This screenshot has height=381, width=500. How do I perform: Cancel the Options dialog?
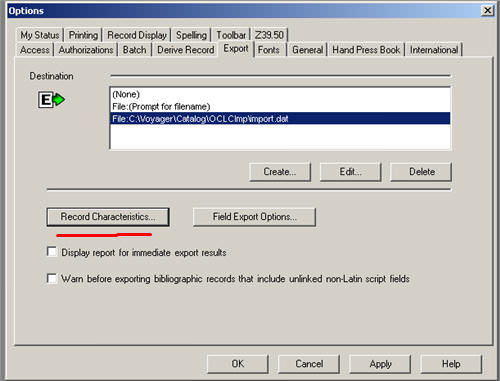click(x=309, y=364)
